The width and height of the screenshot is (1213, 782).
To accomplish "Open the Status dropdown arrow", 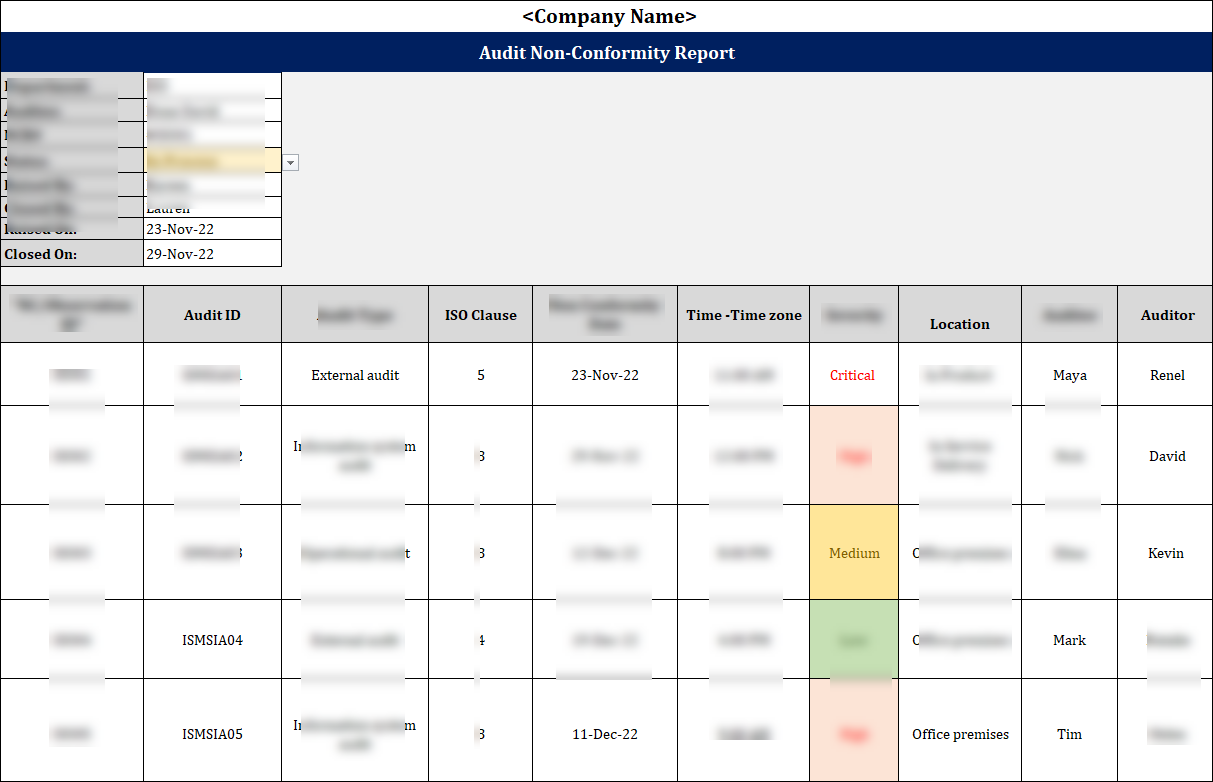I will pos(290,162).
